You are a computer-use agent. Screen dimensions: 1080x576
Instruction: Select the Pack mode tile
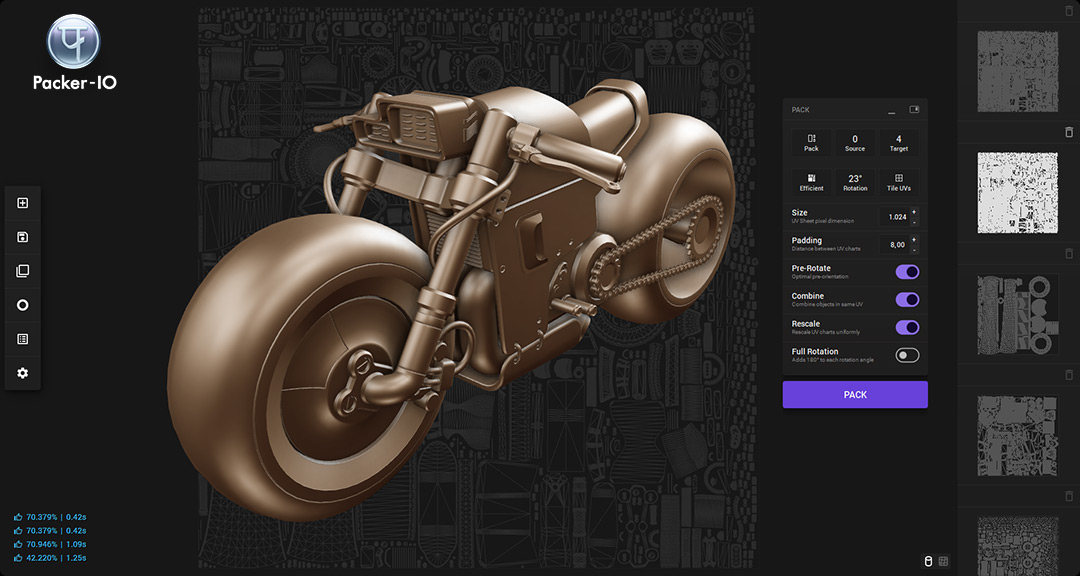(811, 143)
